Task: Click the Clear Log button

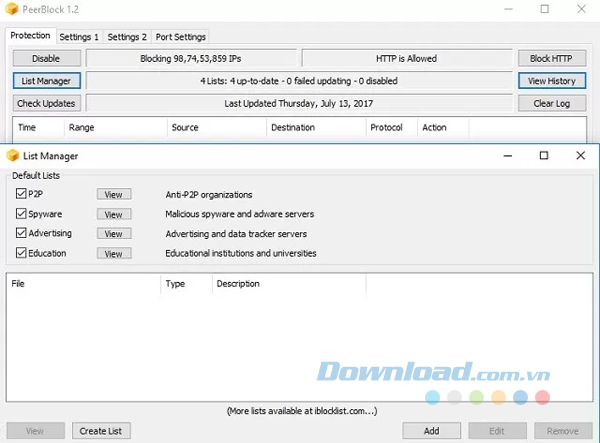Action: 551,103
